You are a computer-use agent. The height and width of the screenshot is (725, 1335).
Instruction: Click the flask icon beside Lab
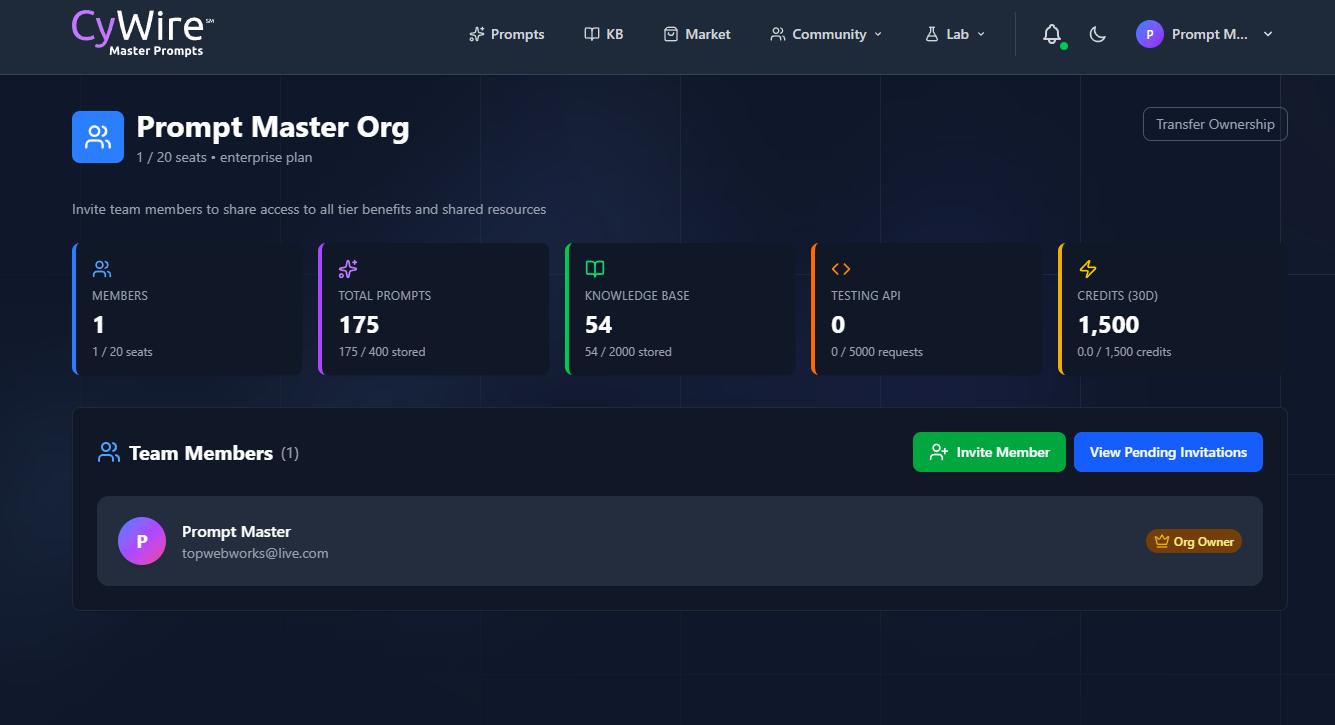point(932,34)
